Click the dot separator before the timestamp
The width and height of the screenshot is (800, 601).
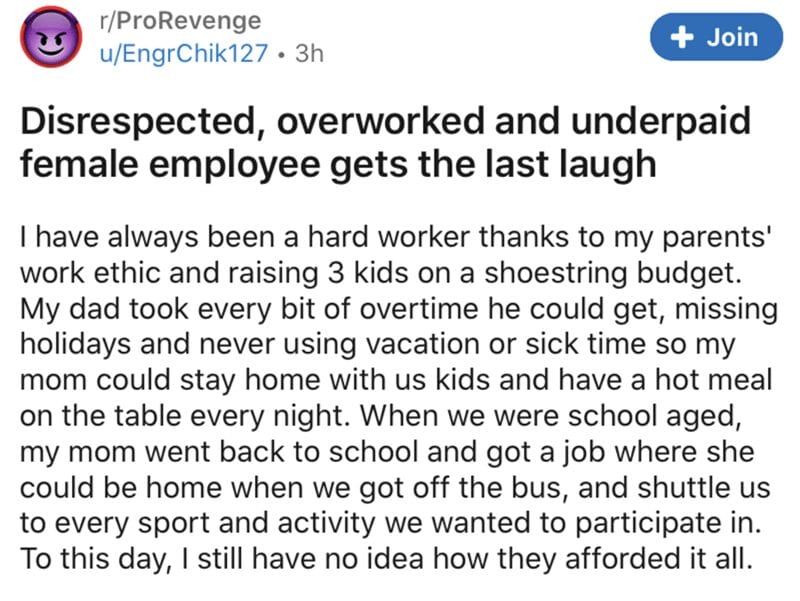(281, 54)
